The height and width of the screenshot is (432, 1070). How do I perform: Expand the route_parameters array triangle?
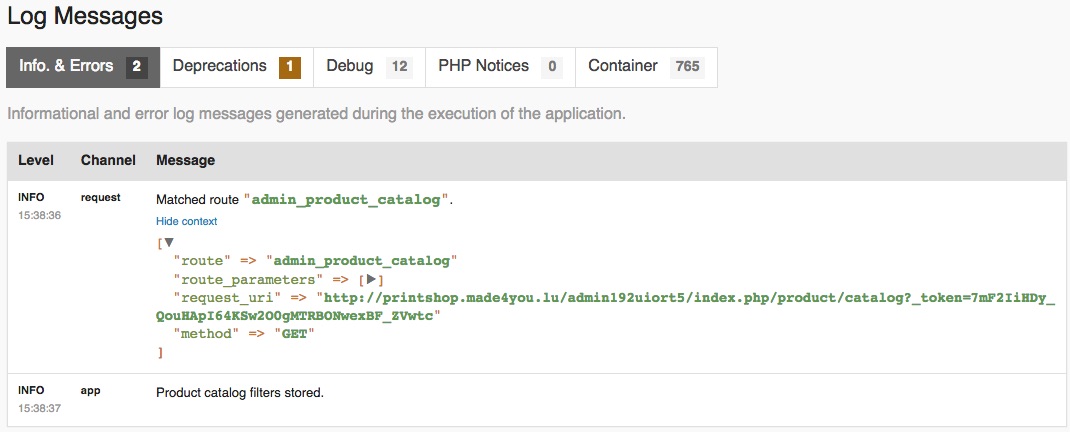371,279
